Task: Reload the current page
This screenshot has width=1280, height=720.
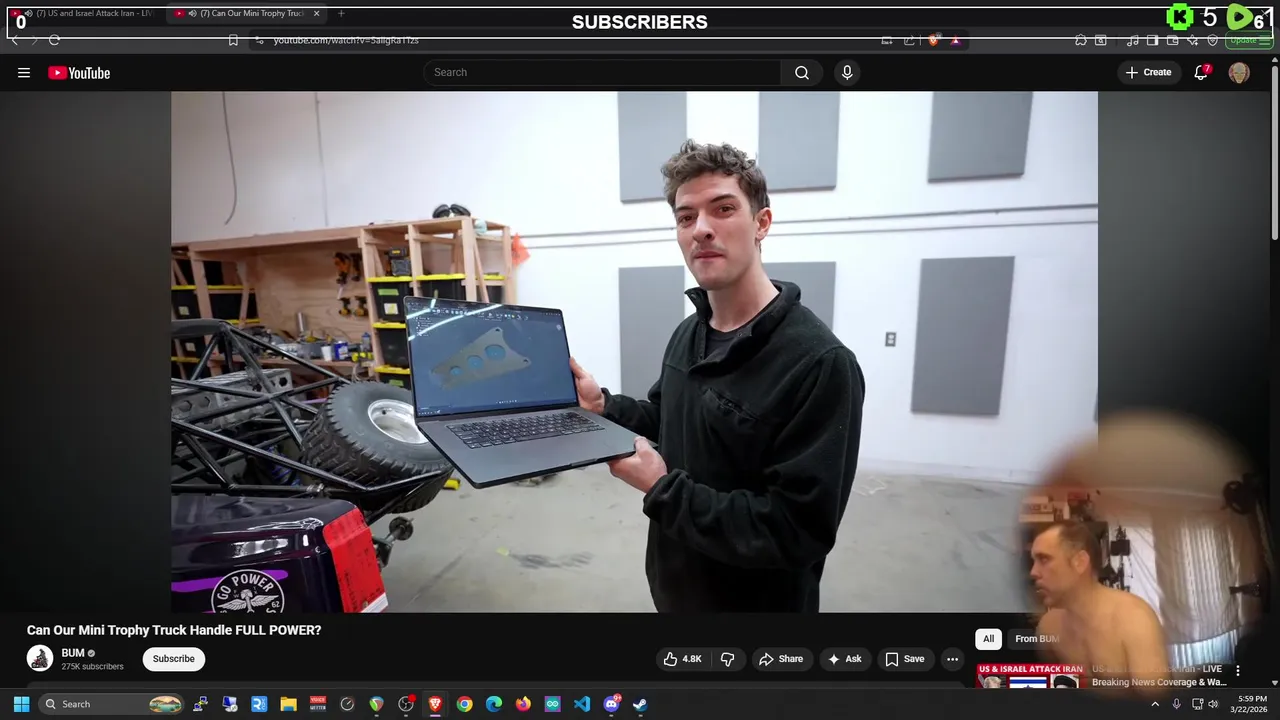Action: 54,40
